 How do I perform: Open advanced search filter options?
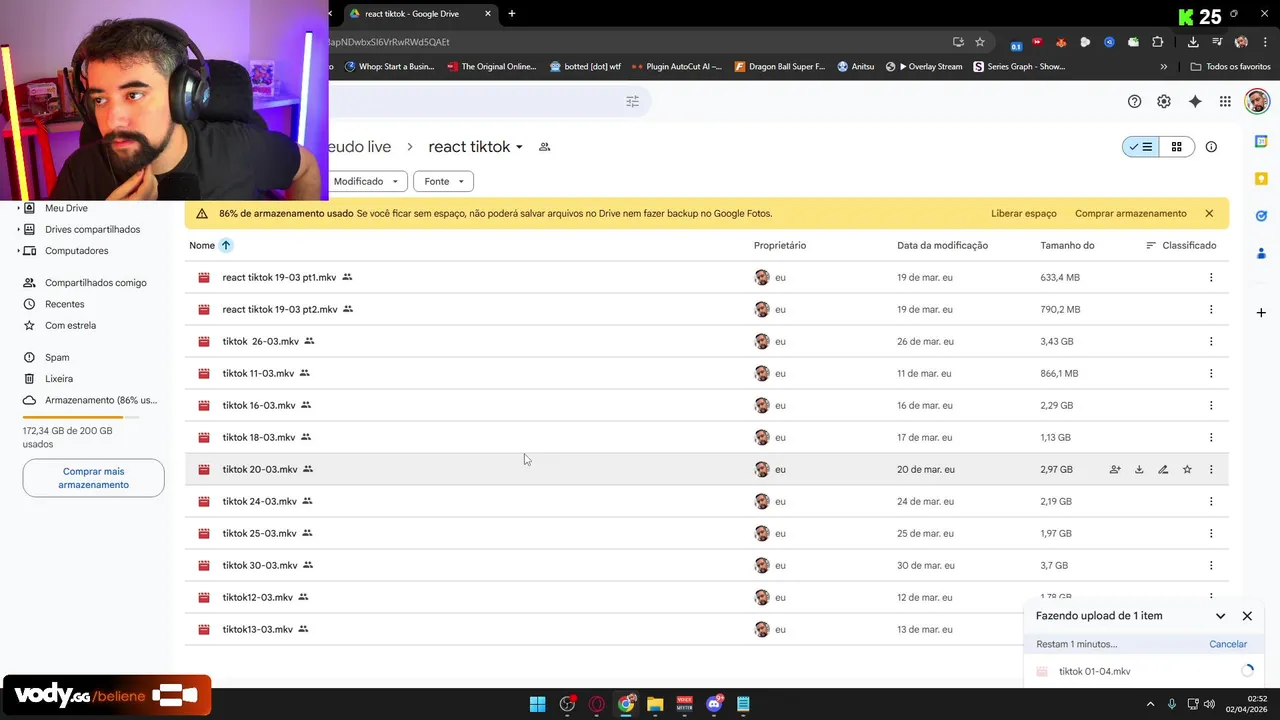(x=632, y=101)
